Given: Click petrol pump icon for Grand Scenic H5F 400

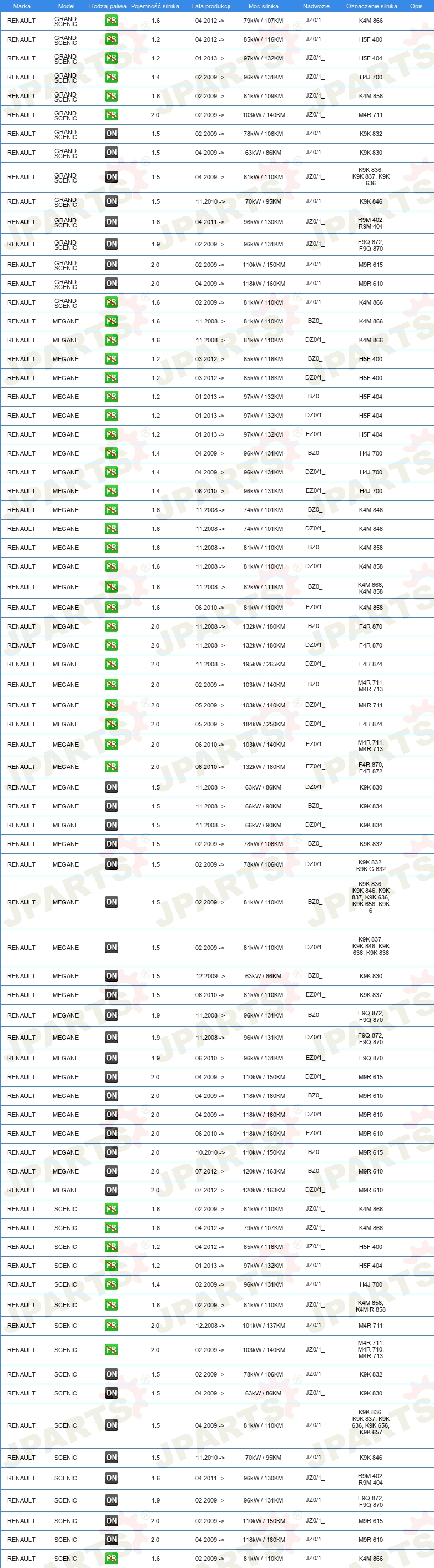Looking at the screenshot, I should [112, 39].
